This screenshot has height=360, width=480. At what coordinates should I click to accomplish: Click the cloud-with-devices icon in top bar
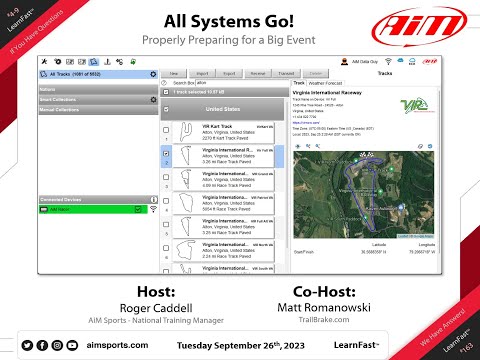(x=412, y=61)
